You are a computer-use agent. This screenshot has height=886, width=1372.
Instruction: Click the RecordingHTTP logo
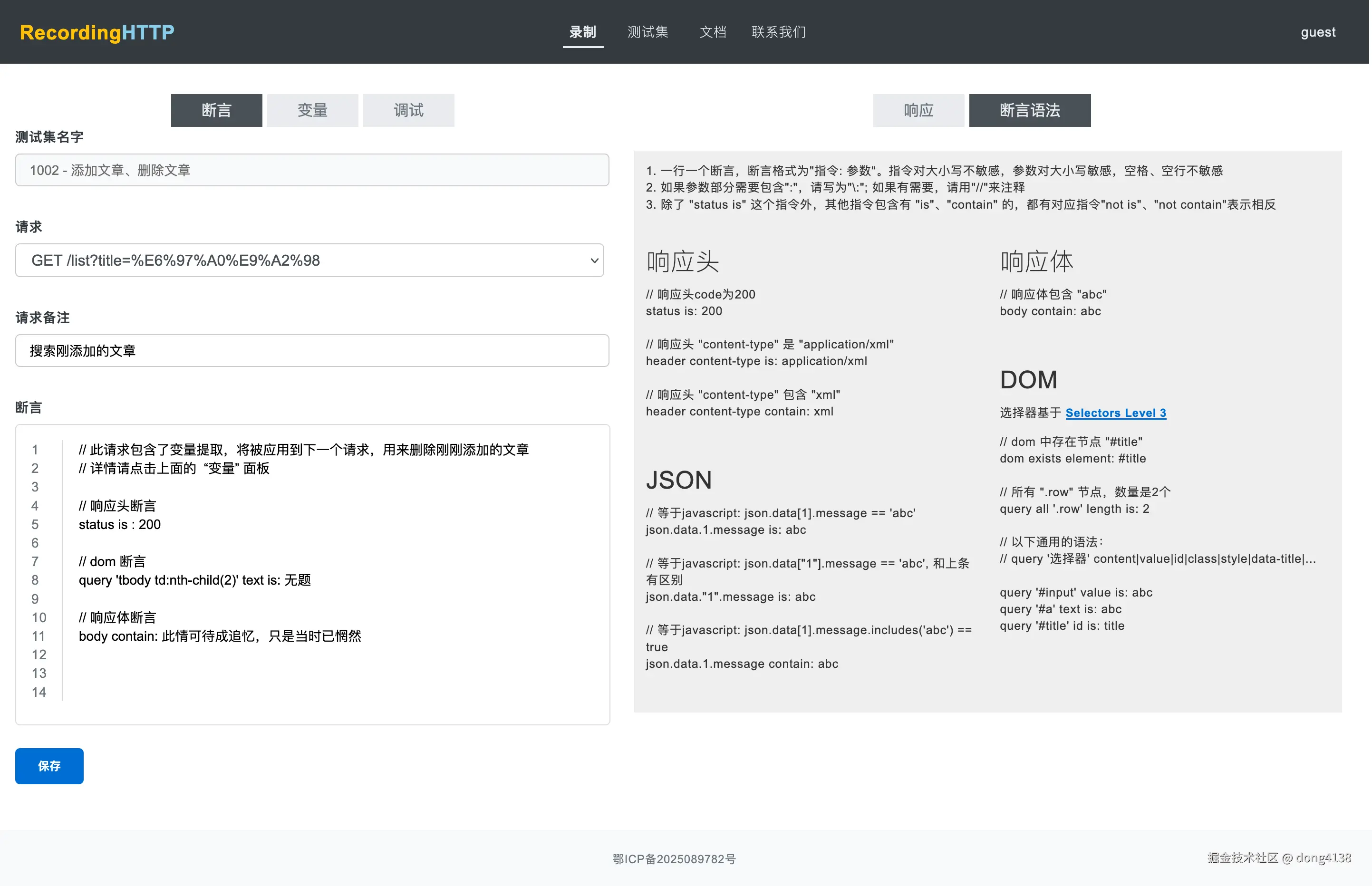coord(97,32)
